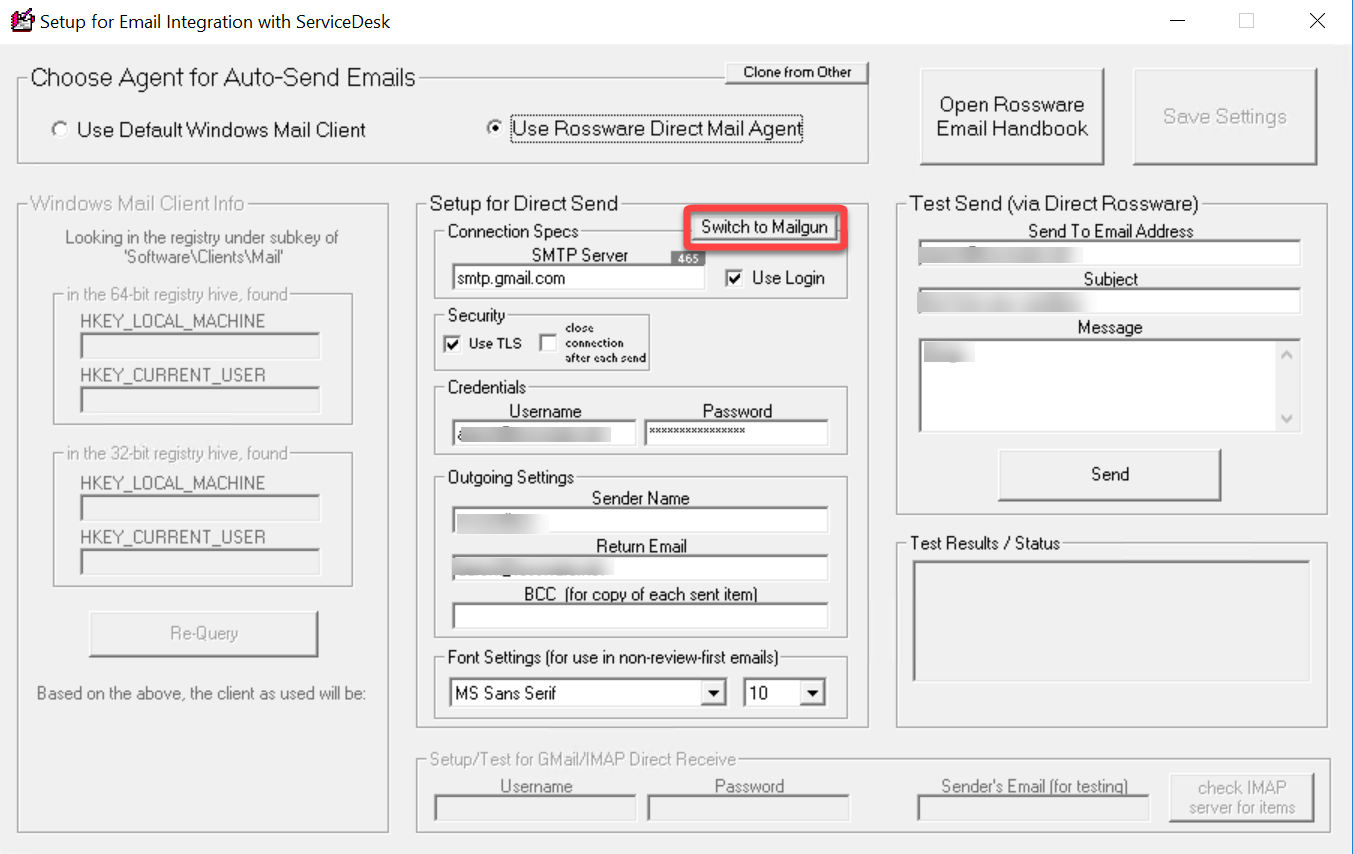The height and width of the screenshot is (854, 1353).
Task: Click 64-bit HKEY_CURRENT_USER value field
Action: click(200, 400)
